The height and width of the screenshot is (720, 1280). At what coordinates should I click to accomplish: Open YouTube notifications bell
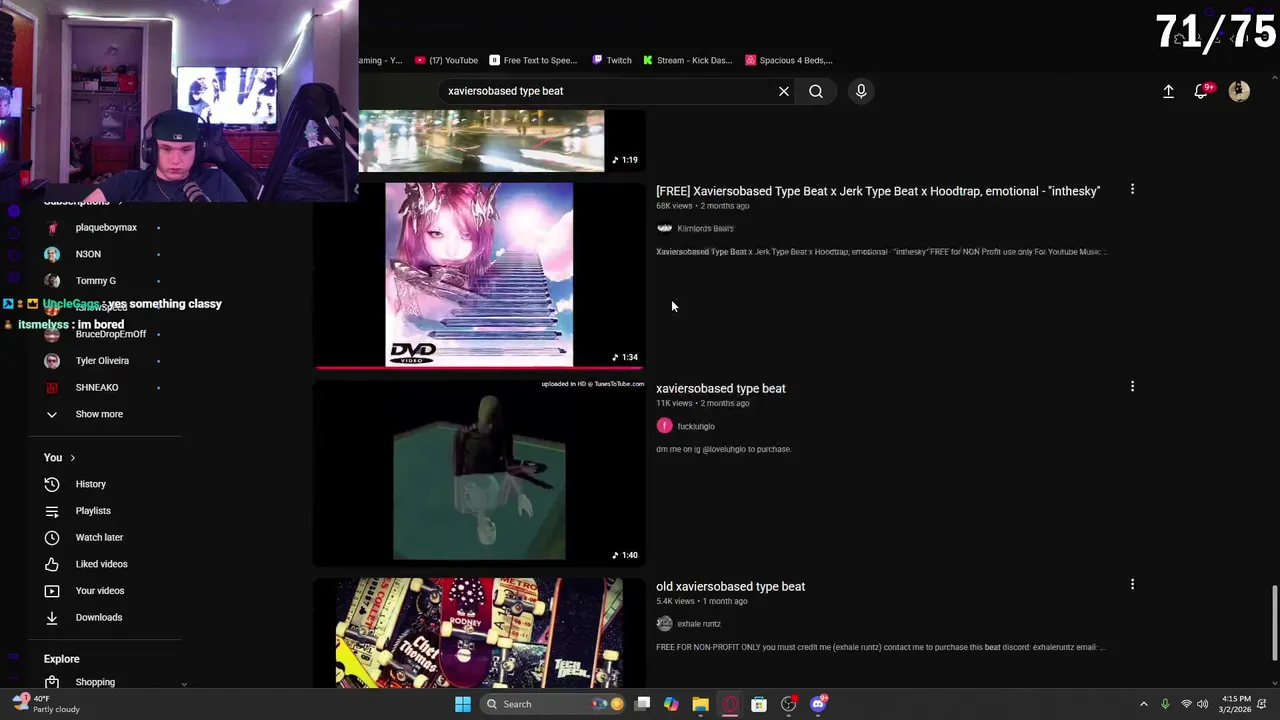tap(1201, 91)
